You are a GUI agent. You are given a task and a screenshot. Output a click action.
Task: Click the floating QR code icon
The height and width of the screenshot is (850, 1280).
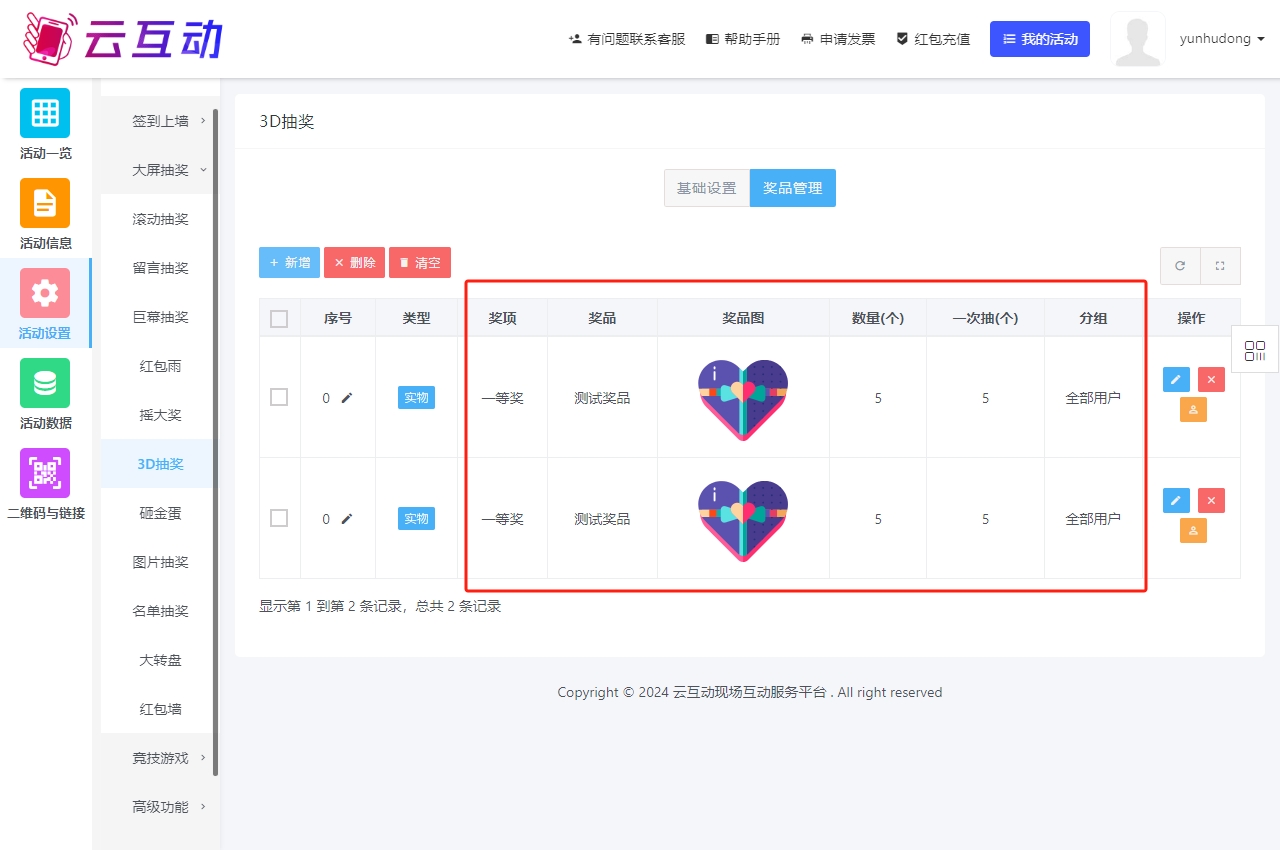tap(1255, 351)
